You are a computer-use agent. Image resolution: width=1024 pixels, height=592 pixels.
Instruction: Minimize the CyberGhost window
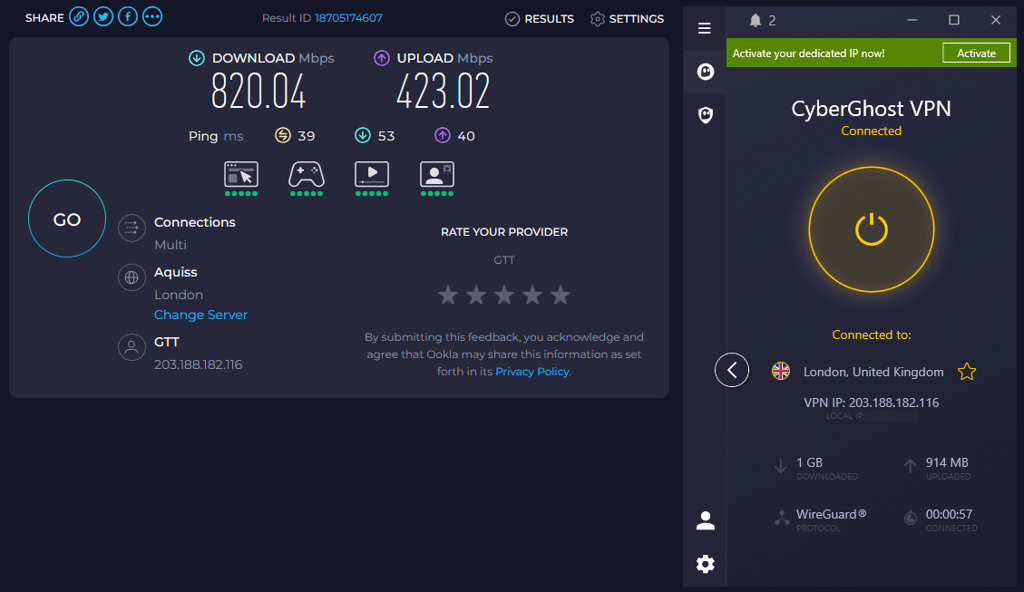click(x=912, y=20)
